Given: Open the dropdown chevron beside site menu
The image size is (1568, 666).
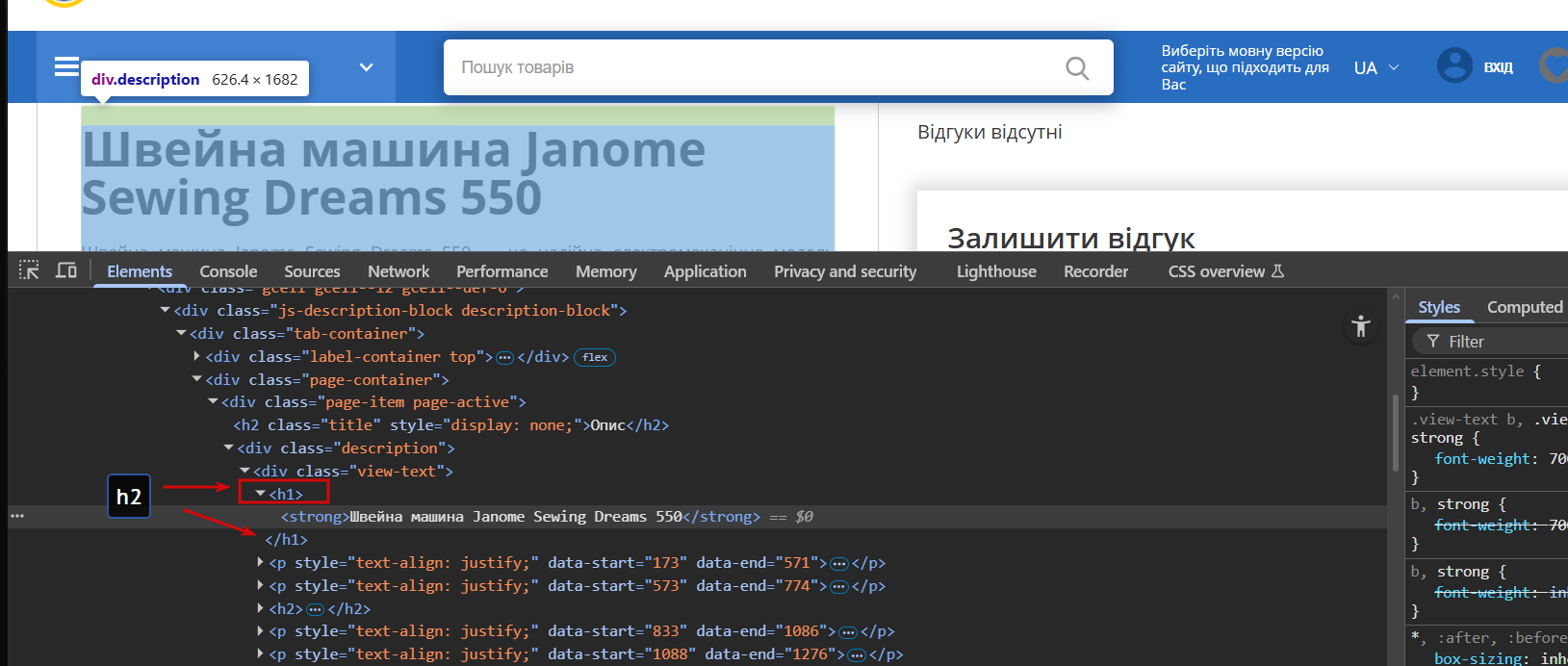Looking at the screenshot, I should 366,67.
